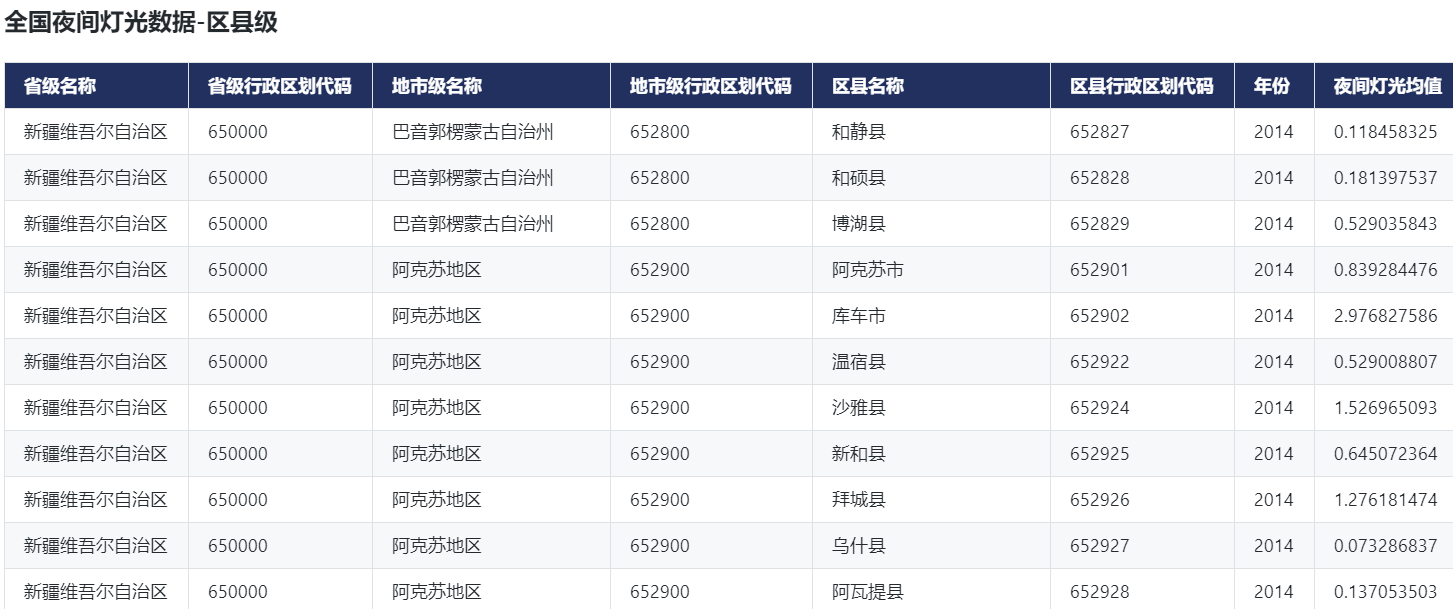Click the 省级行政区划代码 column header
This screenshot has height=609, width=1453.
279,86
